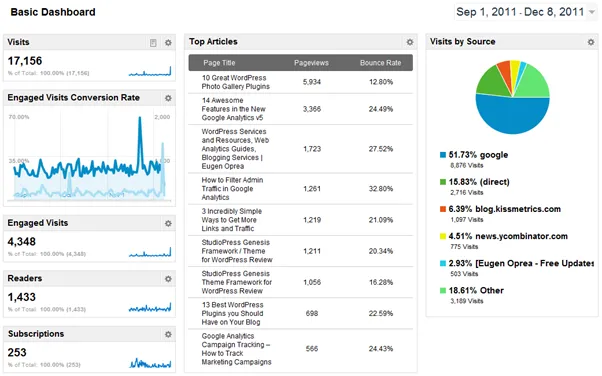Expand the date range dropdown arrow

coord(592,12)
